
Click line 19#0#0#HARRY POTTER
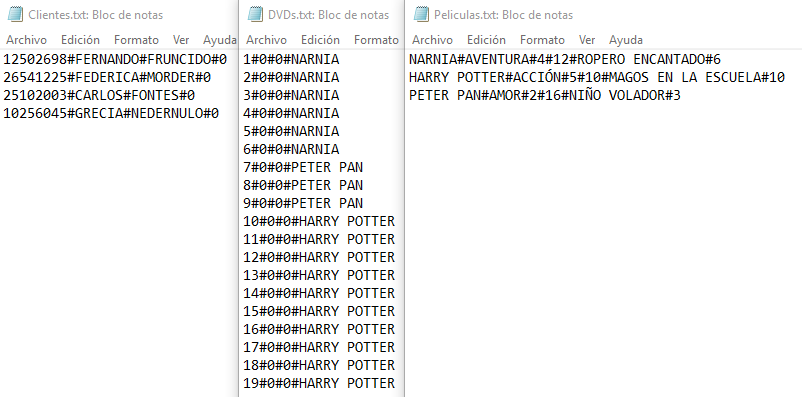(x=319, y=383)
